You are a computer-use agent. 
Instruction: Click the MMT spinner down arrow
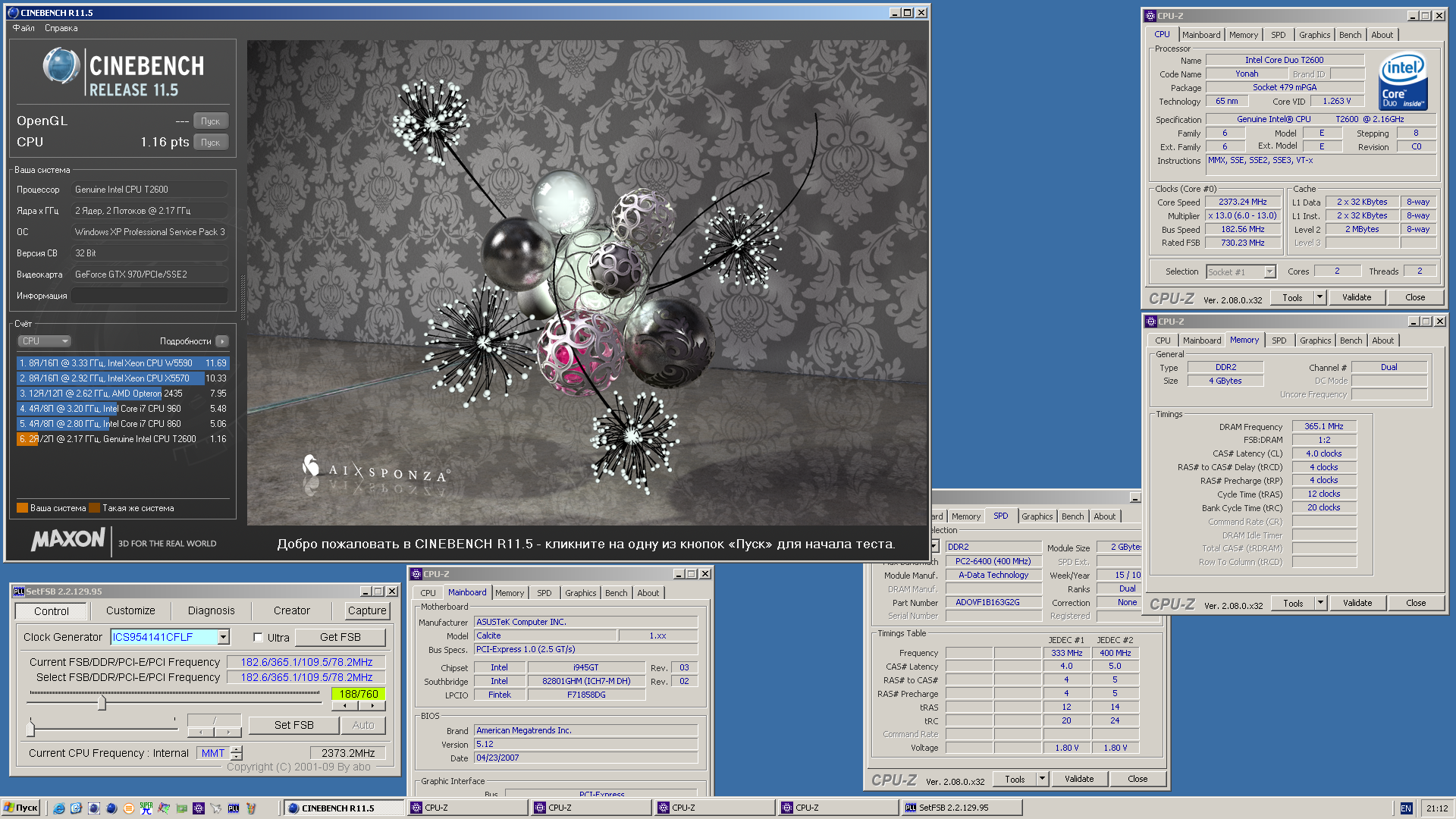(x=237, y=757)
